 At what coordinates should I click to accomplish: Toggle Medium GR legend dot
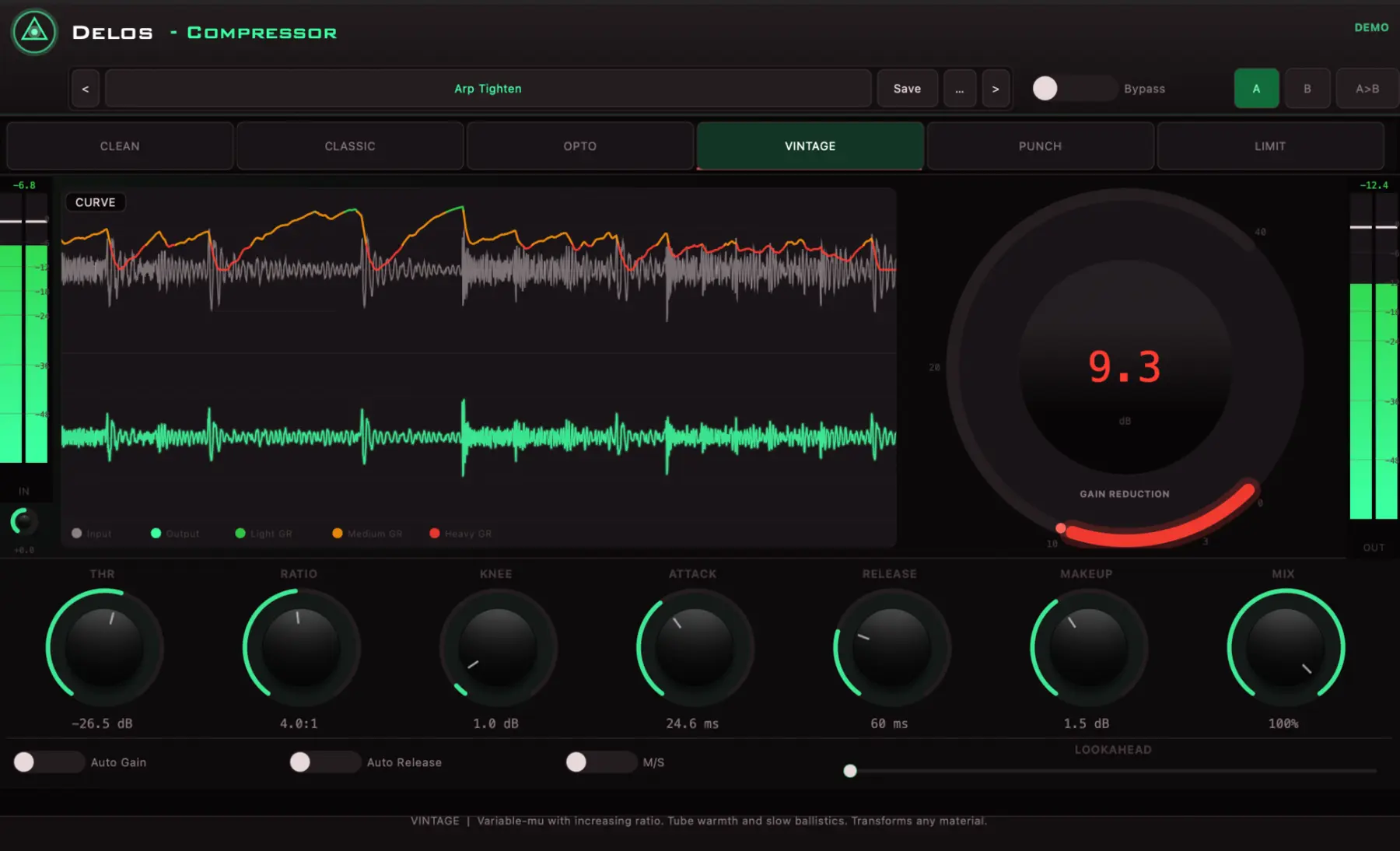point(338,534)
